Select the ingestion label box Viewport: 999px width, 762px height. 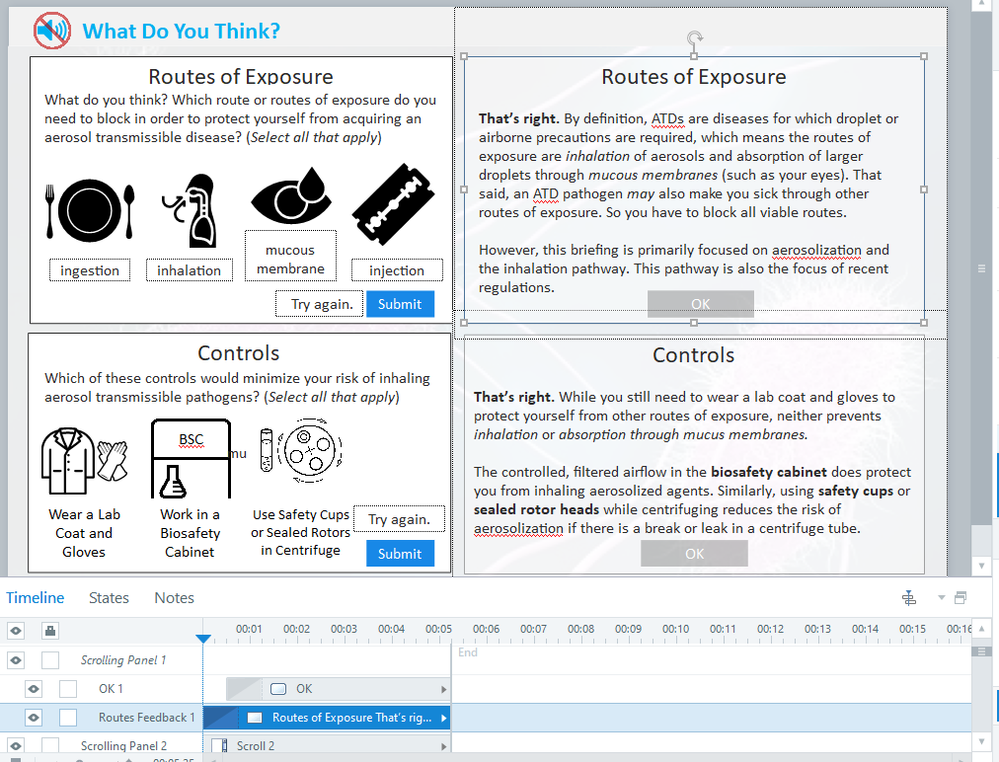click(90, 270)
